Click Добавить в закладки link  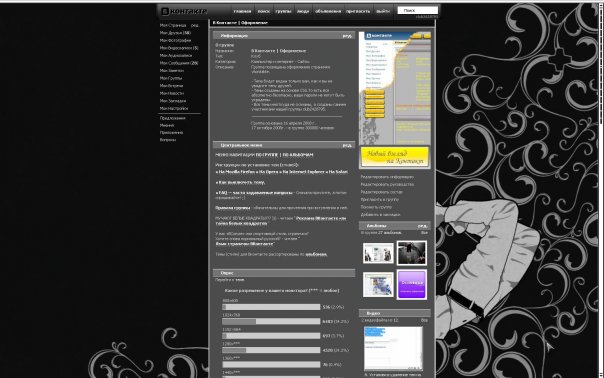click(x=381, y=215)
